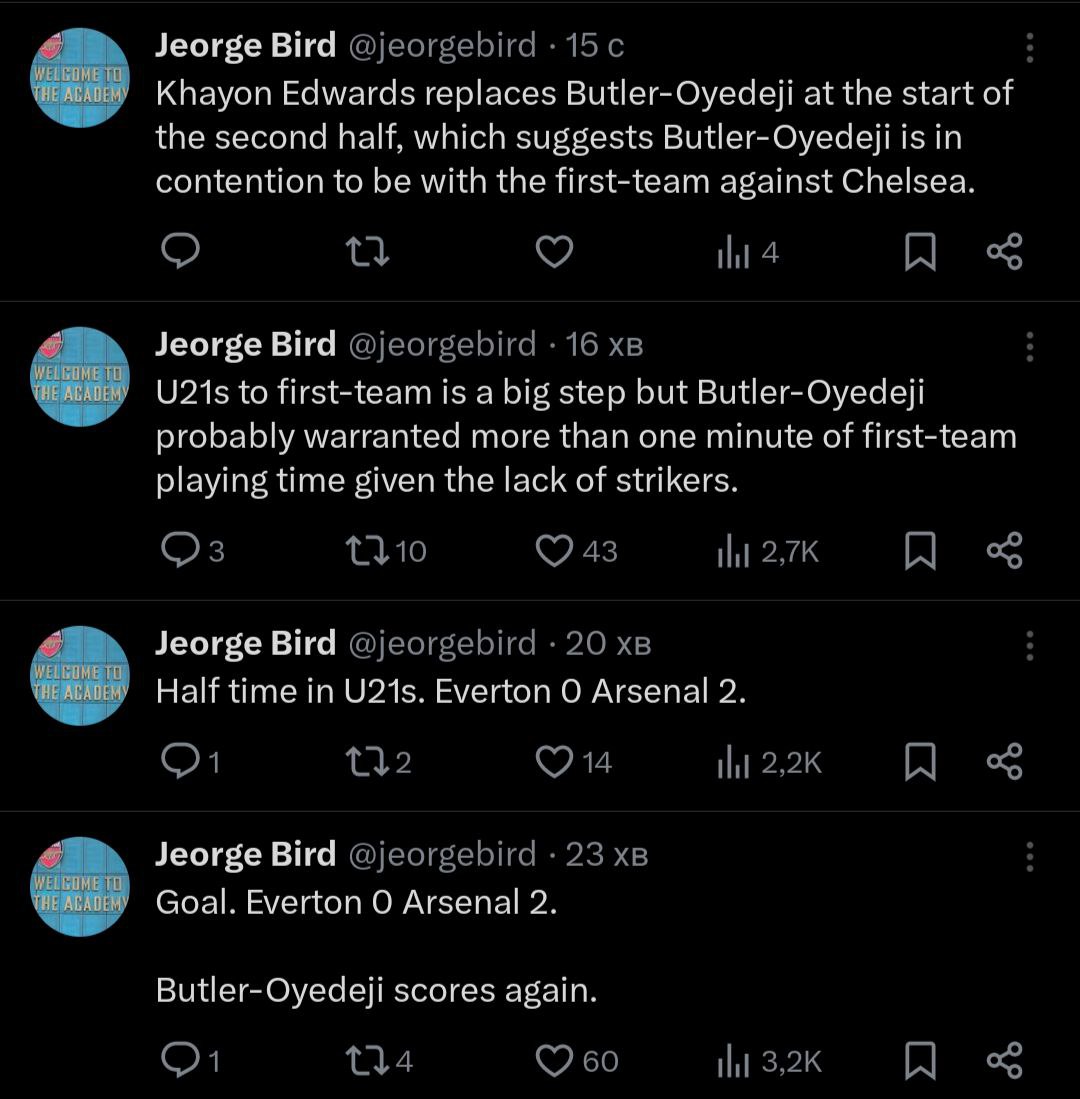Open more options for the top tweet
1080x1099 pixels.
click(x=1030, y=47)
